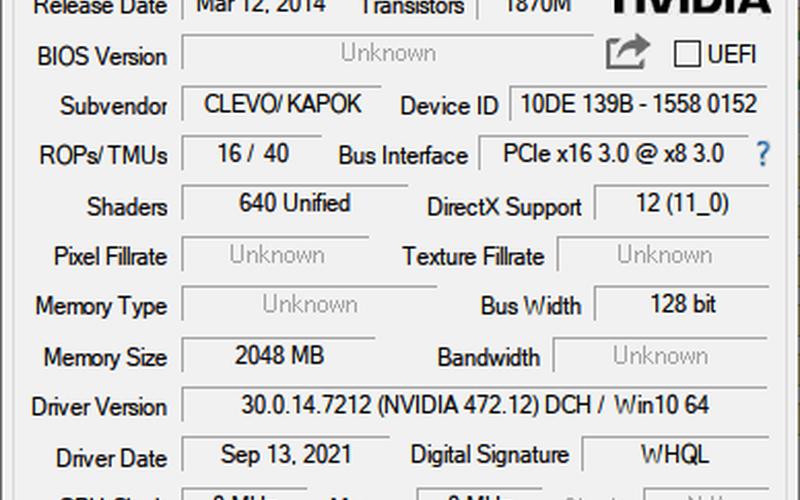Click the Bus Width label

(531, 306)
